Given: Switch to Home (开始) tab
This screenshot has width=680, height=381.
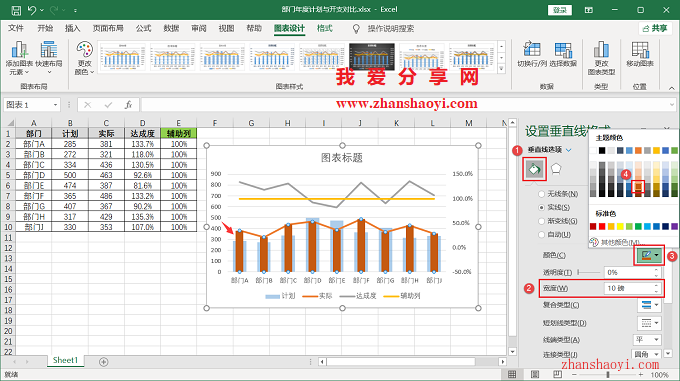Looking at the screenshot, I should tap(45, 28).
